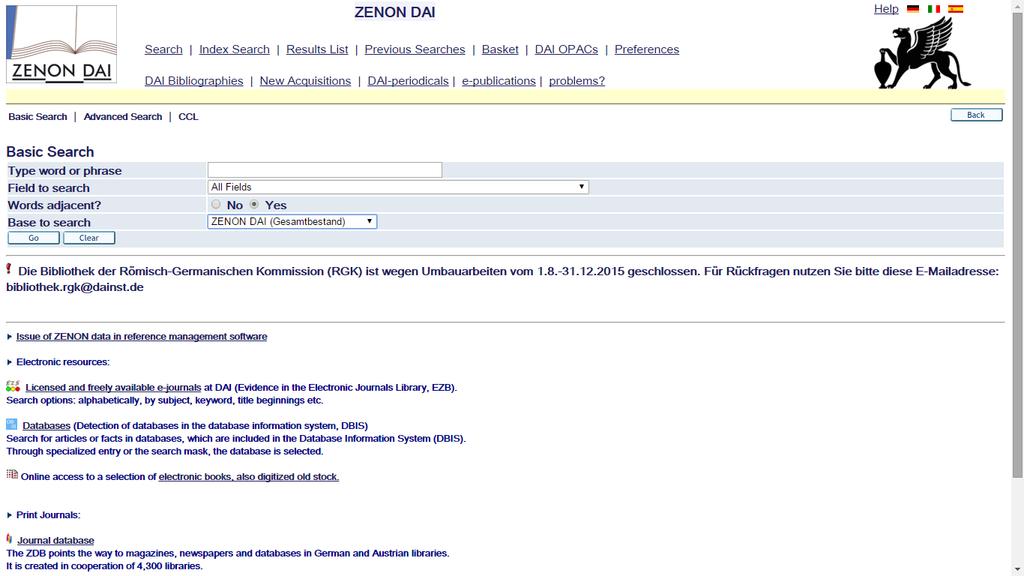Click the Clear button

(89, 238)
